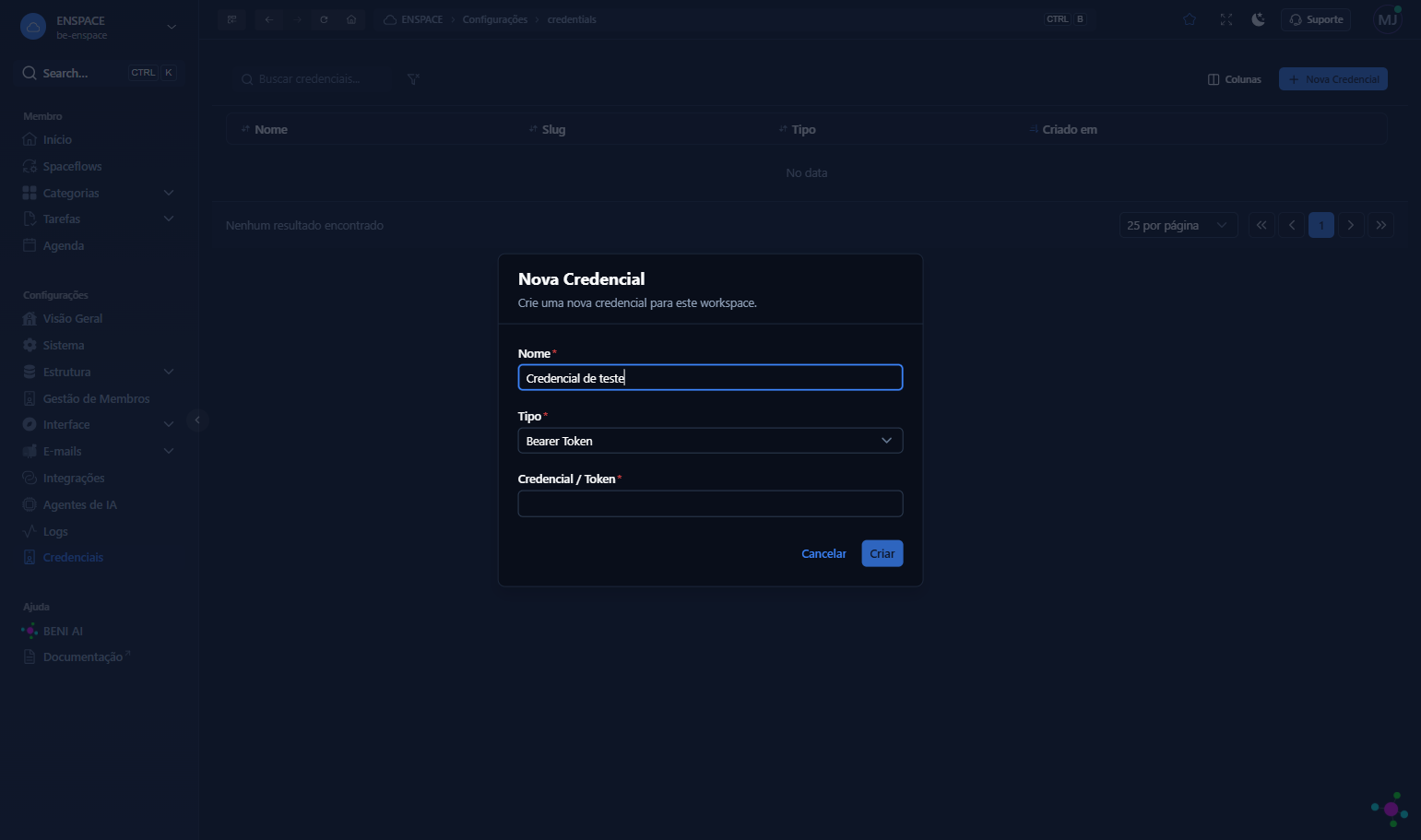Viewport: 1421px width, 840px height.
Task: Click the Nome input field
Action: click(710, 378)
